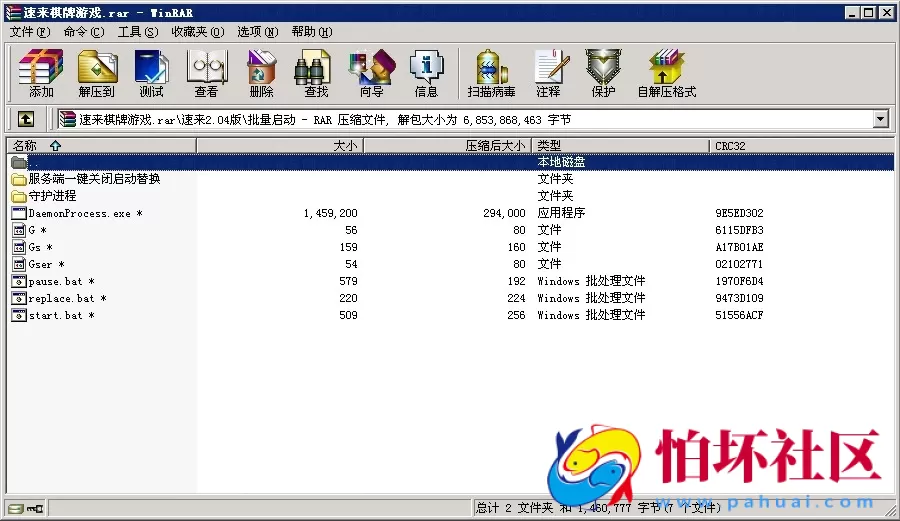900x521 pixels.
Task: Open the Commands (命令) menu
Action: point(84,32)
